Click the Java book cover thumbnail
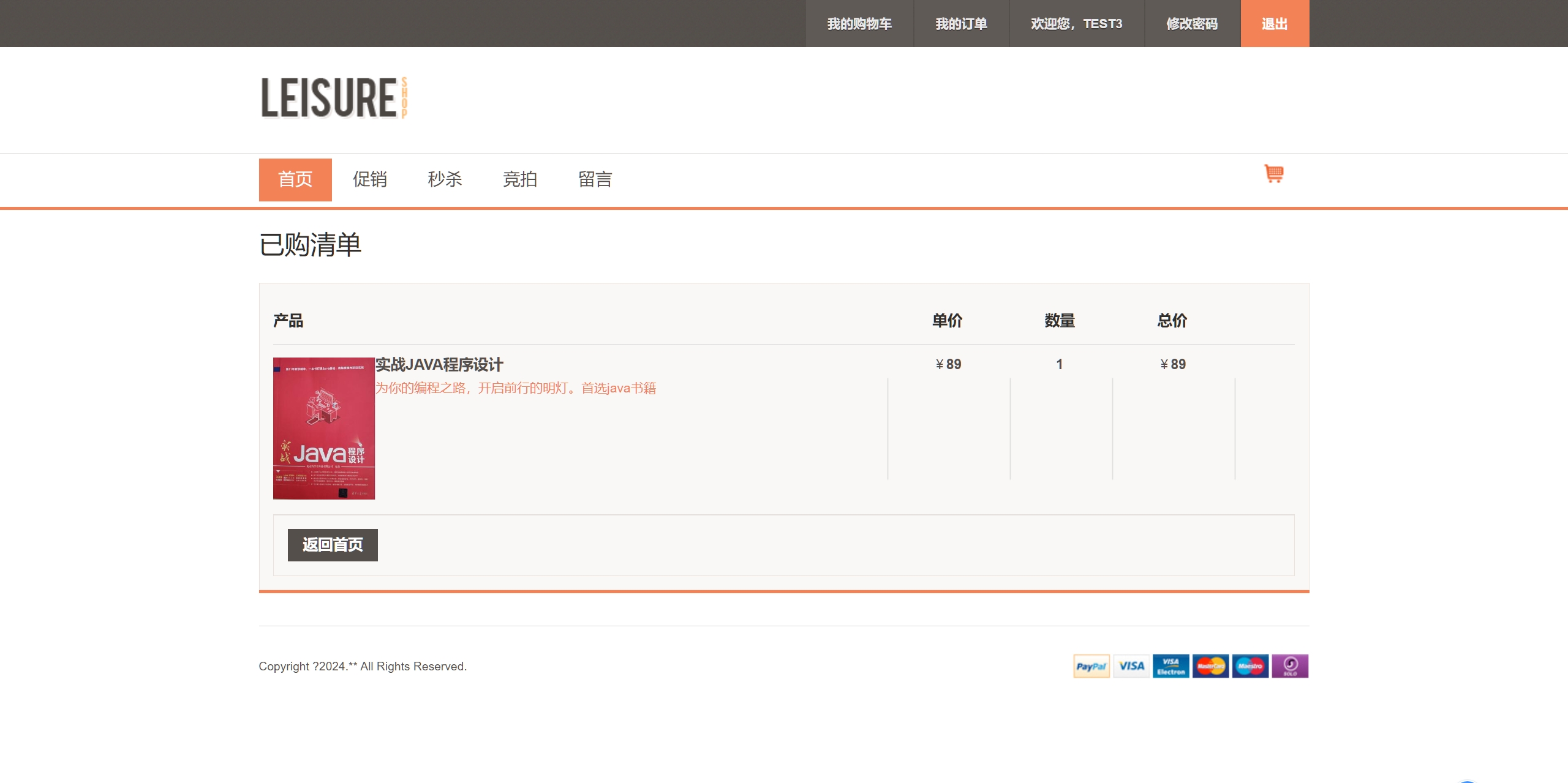 324,429
